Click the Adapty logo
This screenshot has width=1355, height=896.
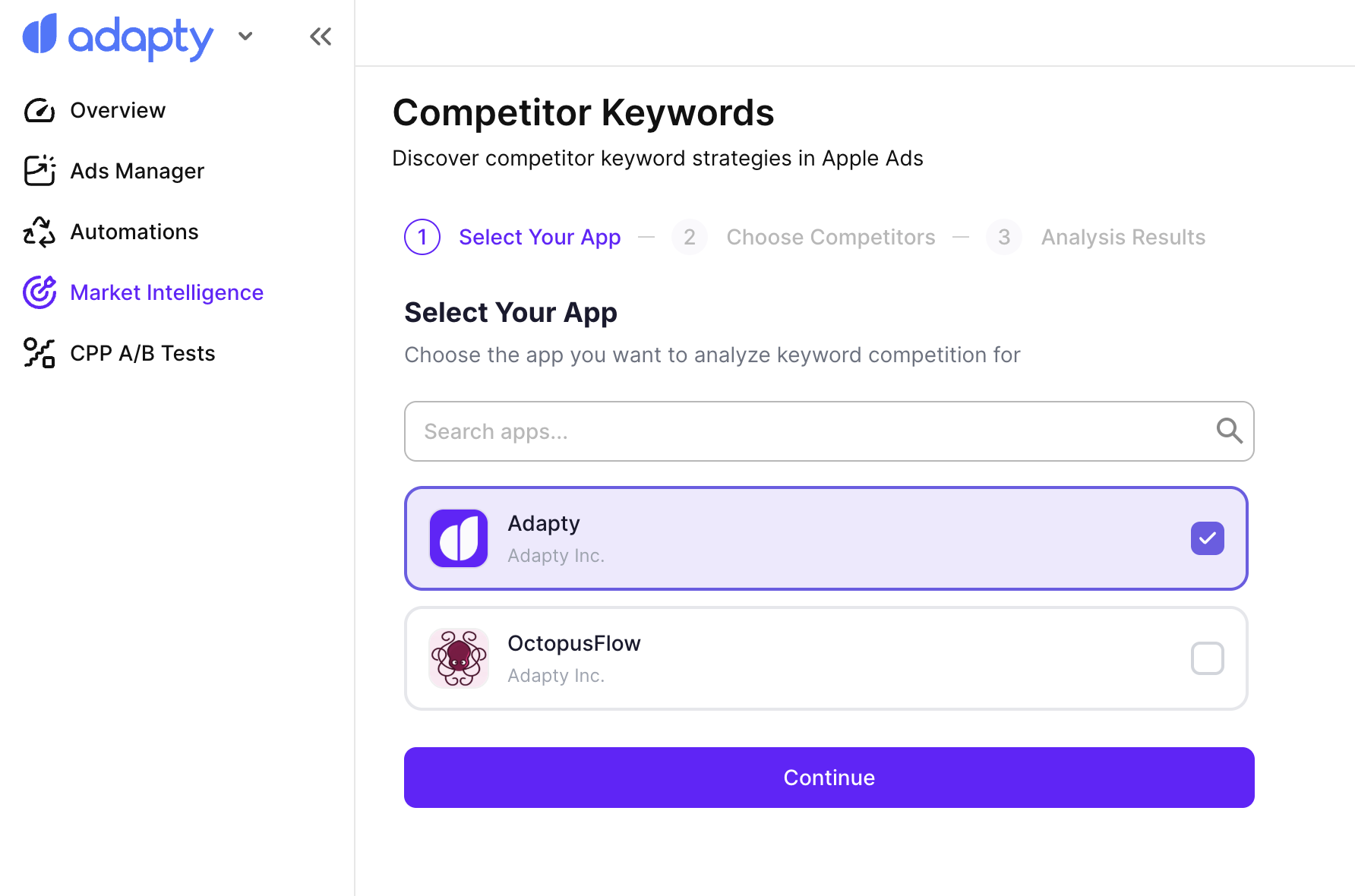[118, 36]
